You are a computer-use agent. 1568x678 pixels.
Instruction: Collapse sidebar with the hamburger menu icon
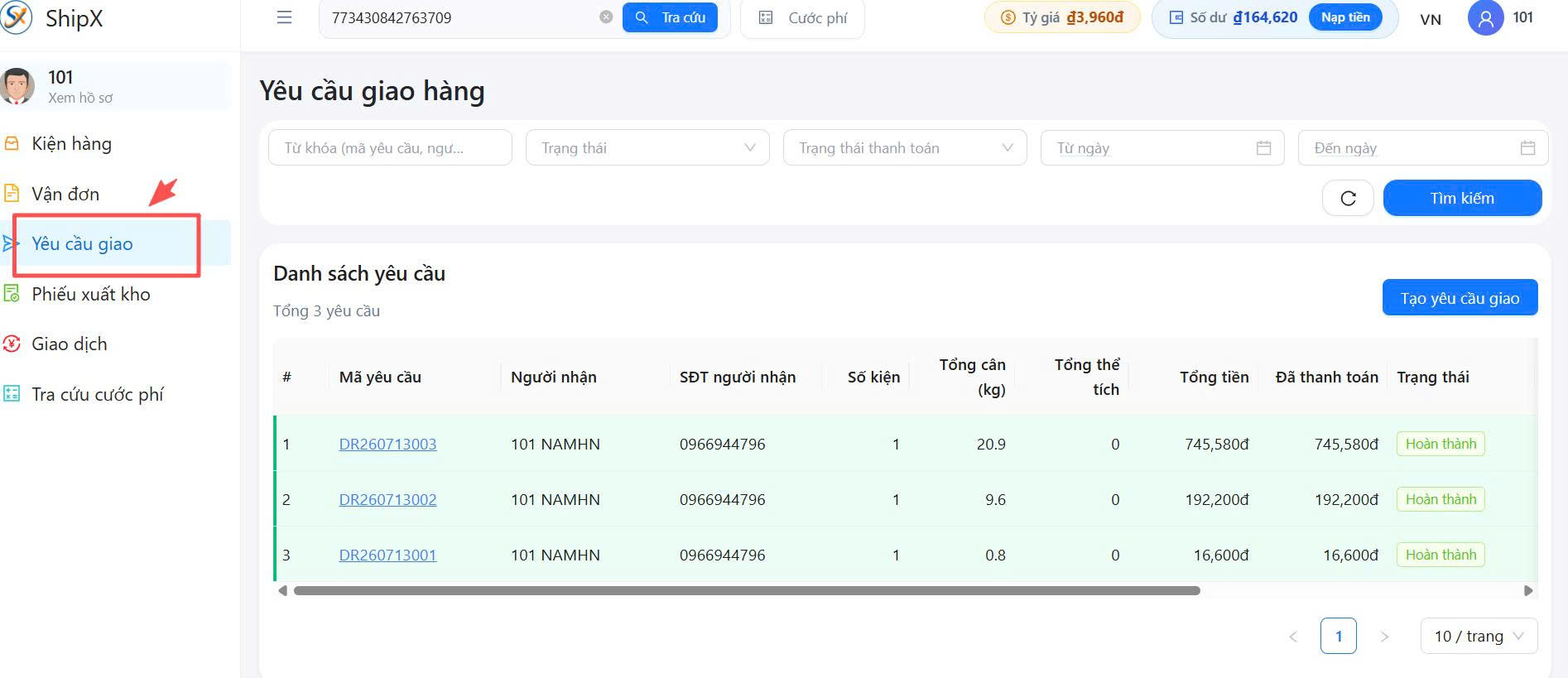[x=284, y=17]
